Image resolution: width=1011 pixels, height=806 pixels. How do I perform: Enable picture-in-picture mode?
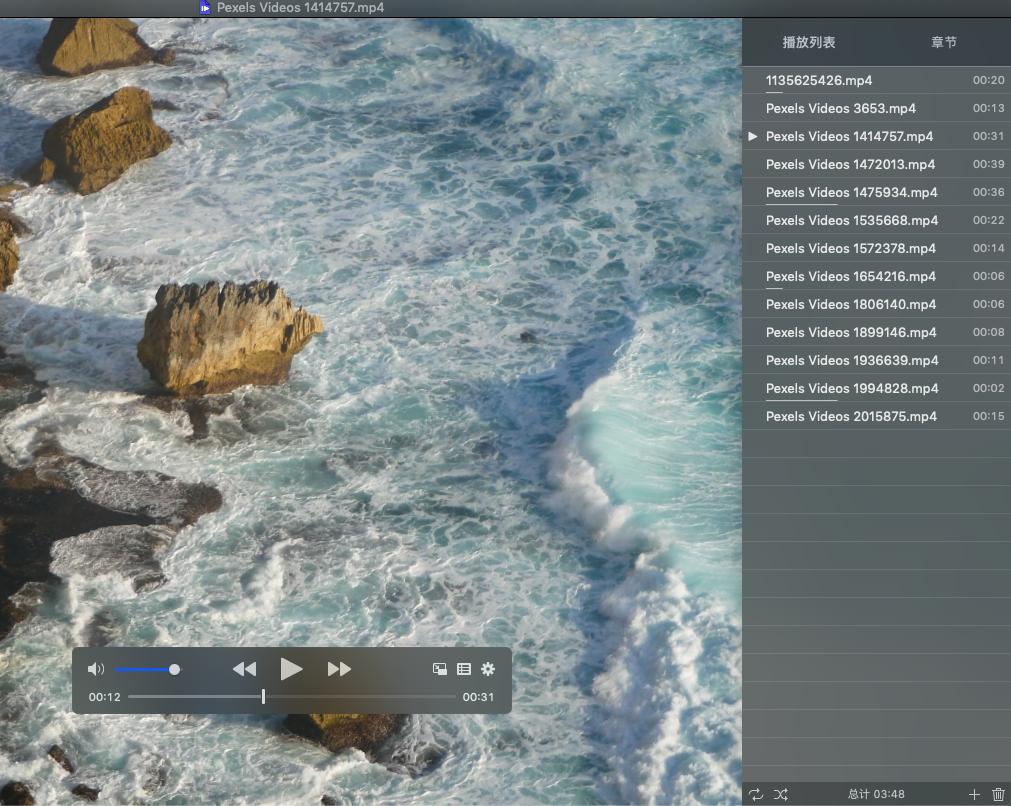440,669
